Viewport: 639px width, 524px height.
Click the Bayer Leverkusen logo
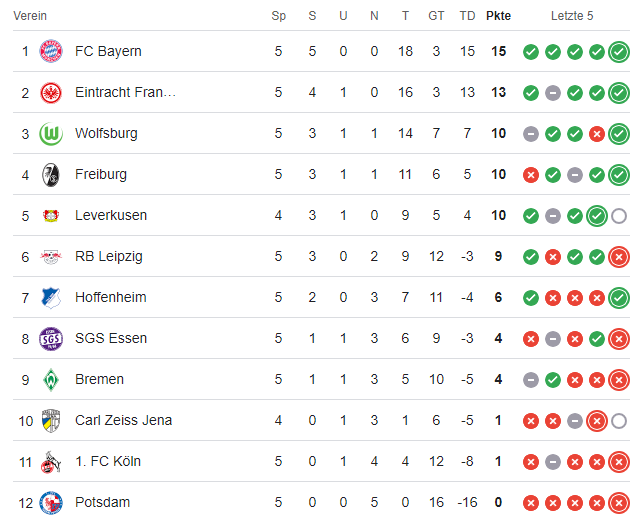pyautogui.click(x=51, y=215)
